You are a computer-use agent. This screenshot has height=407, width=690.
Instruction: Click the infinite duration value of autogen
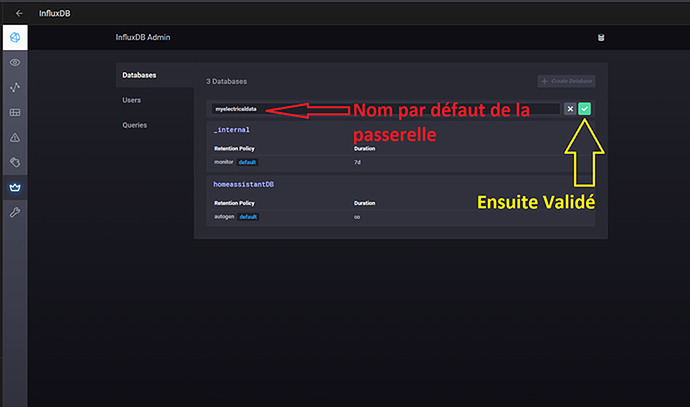click(x=357, y=217)
